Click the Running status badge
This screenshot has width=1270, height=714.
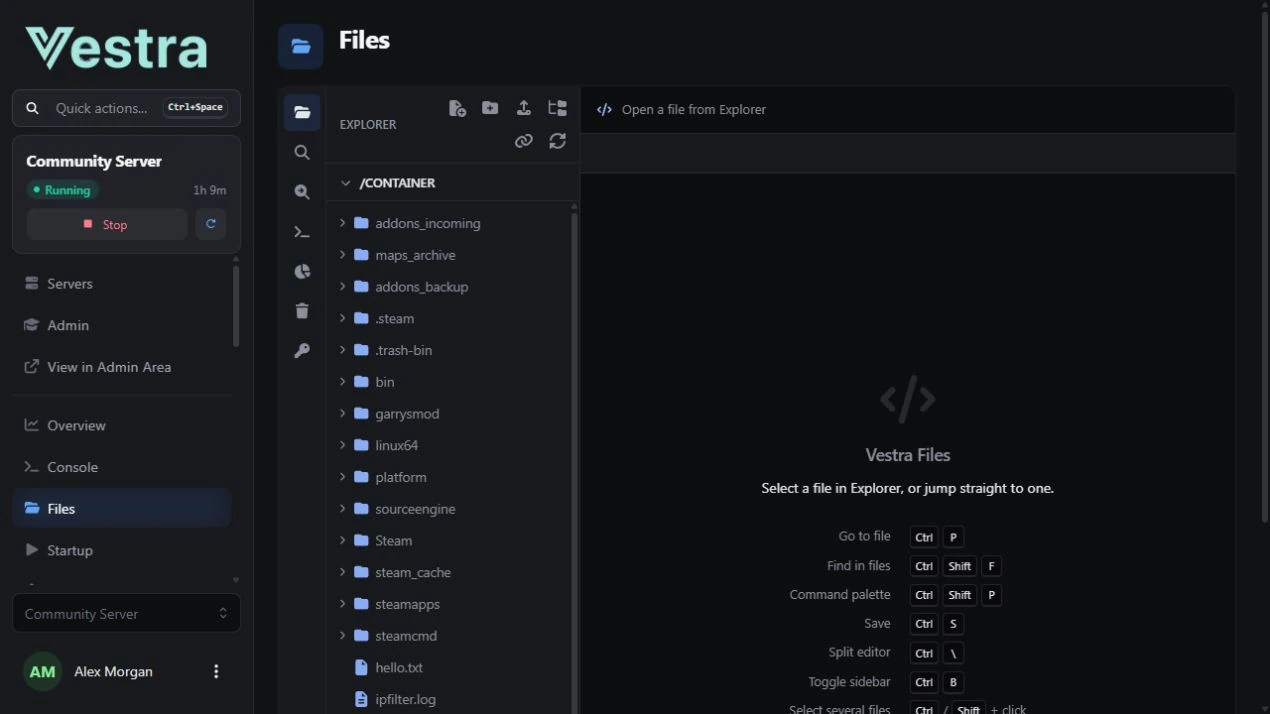tap(62, 190)
